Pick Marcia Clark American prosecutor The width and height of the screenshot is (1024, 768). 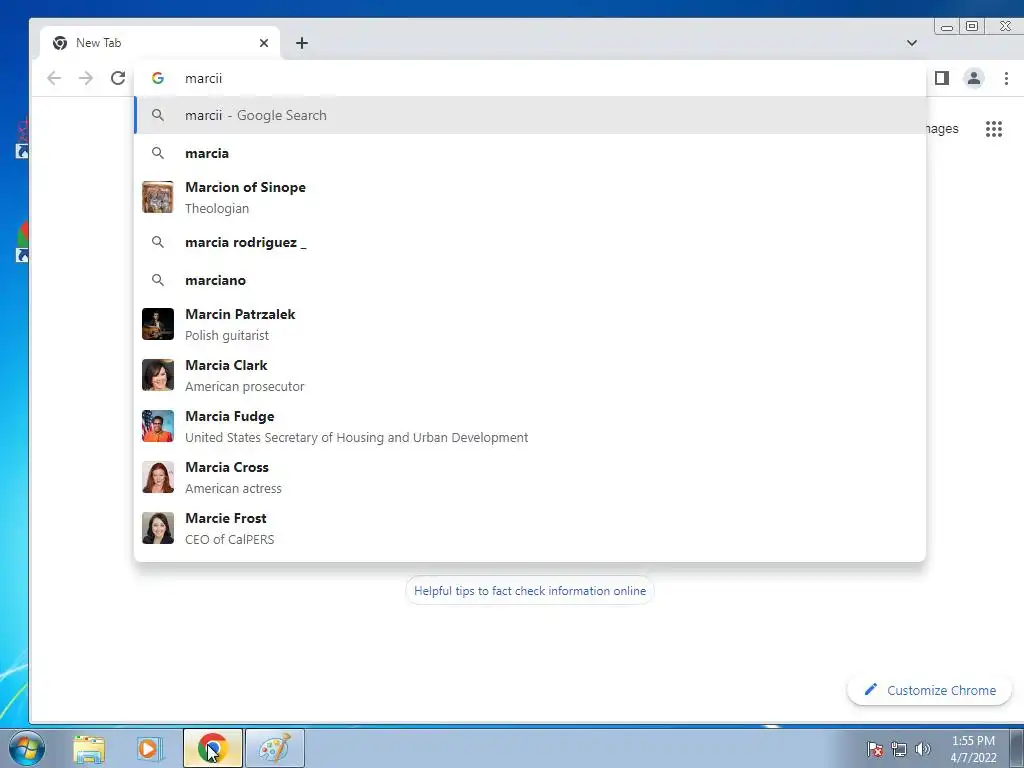point(530,376)
